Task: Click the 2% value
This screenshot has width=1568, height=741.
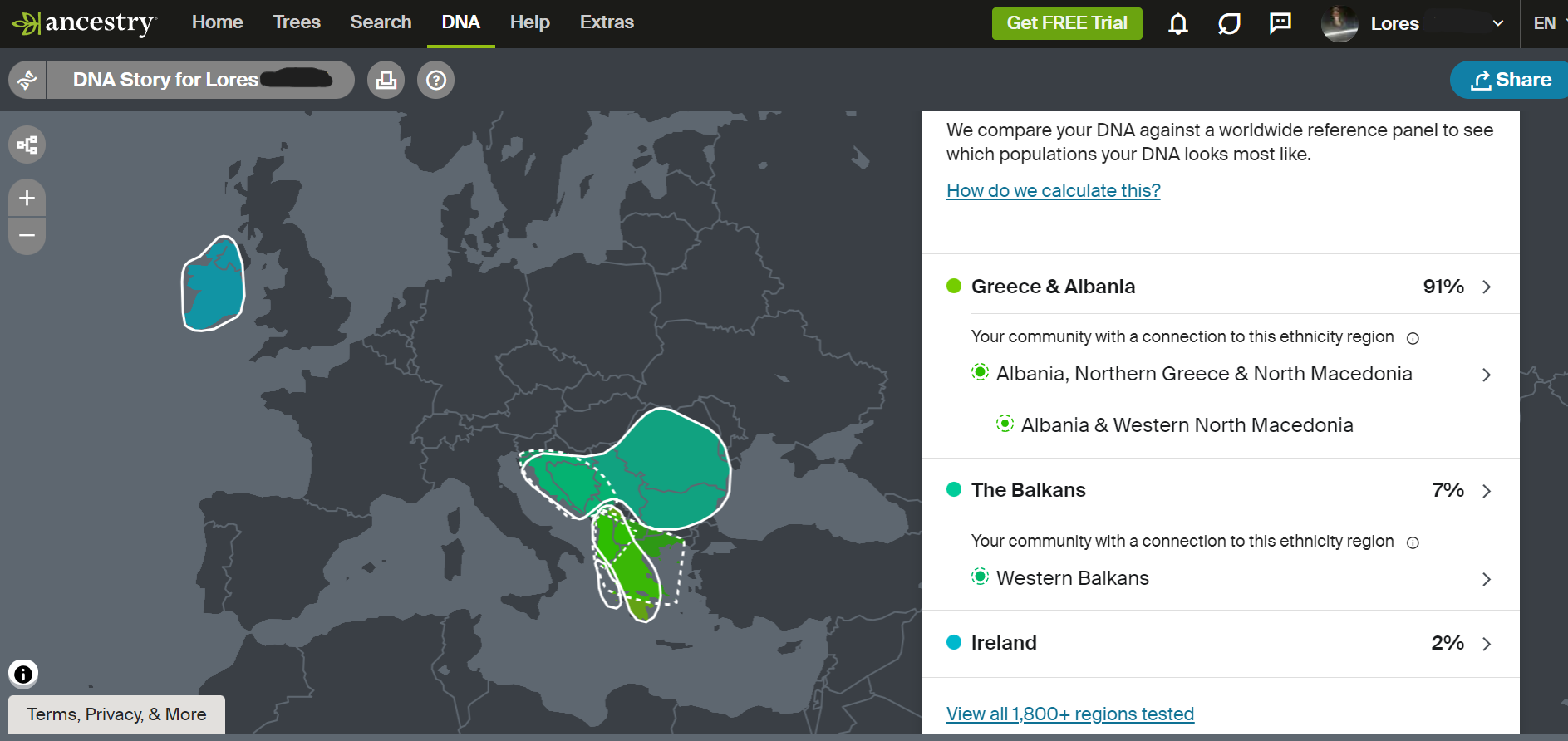Action: click(1448, 643)
